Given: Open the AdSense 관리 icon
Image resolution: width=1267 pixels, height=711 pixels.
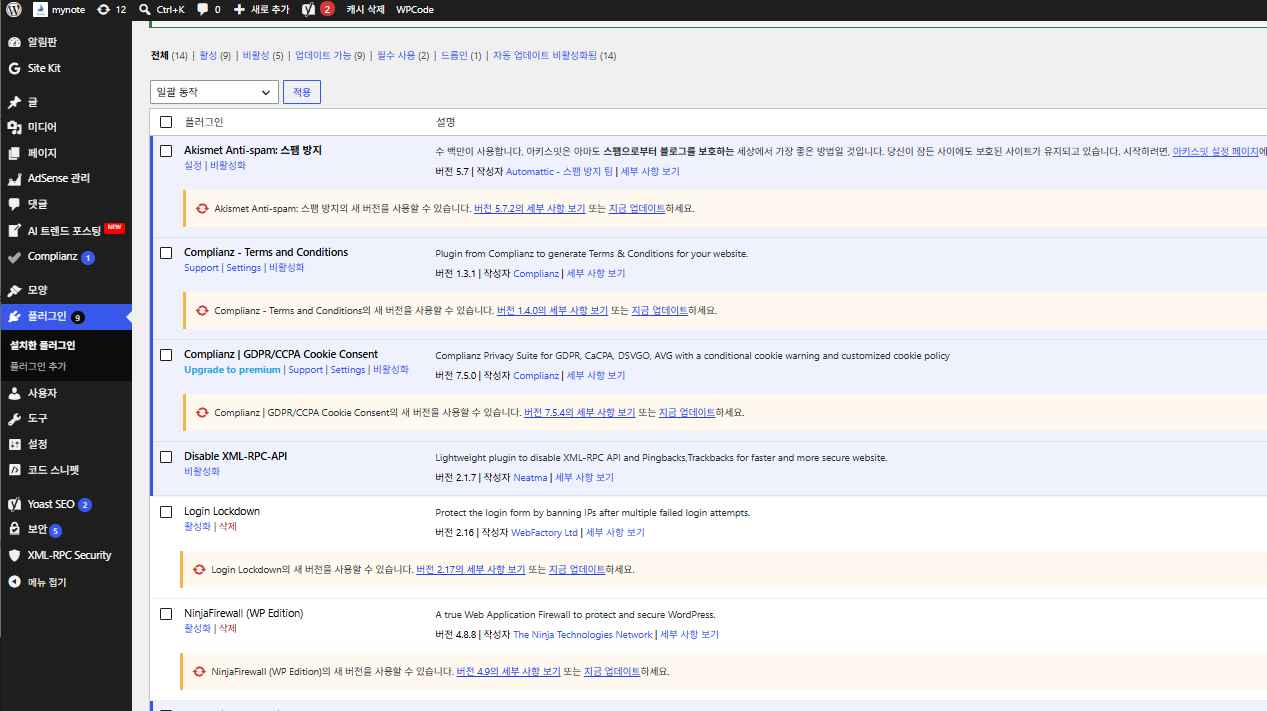Looking at the screenshot, I should point(14,178).
